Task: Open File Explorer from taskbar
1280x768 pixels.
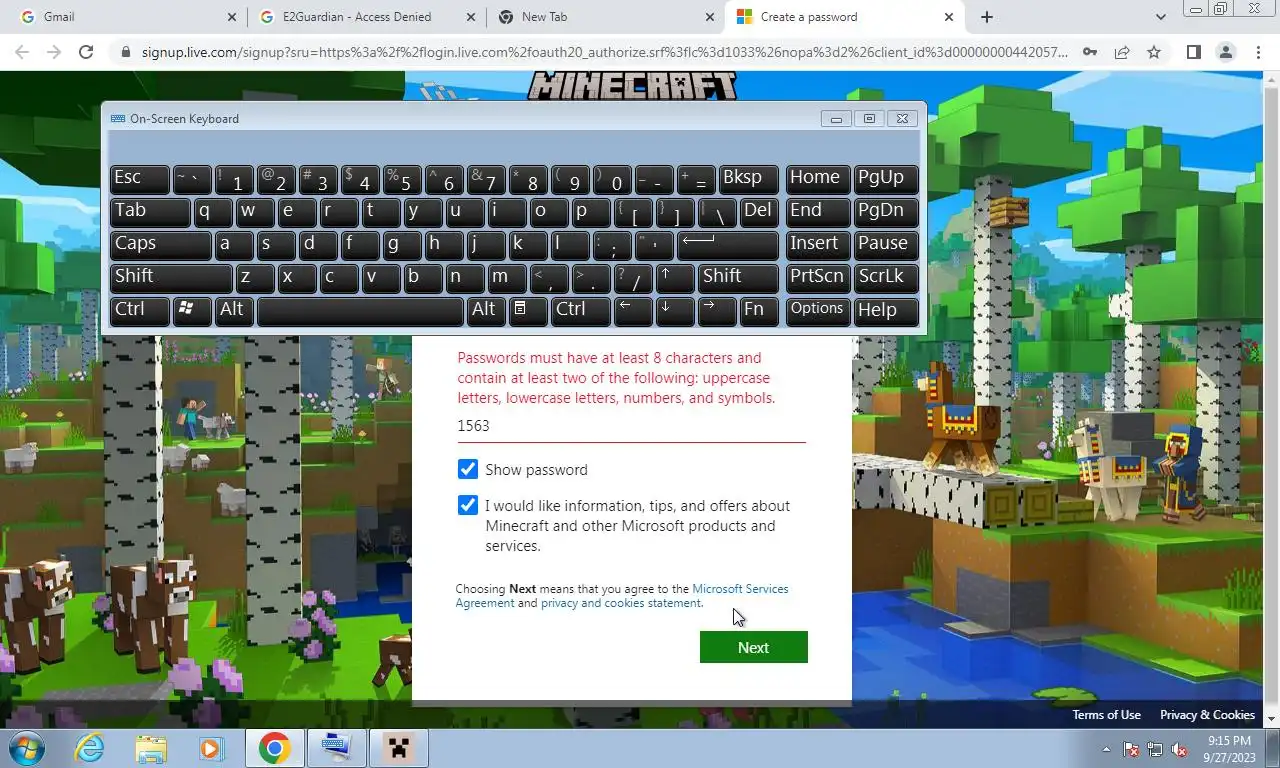Action: click(151, 748)
